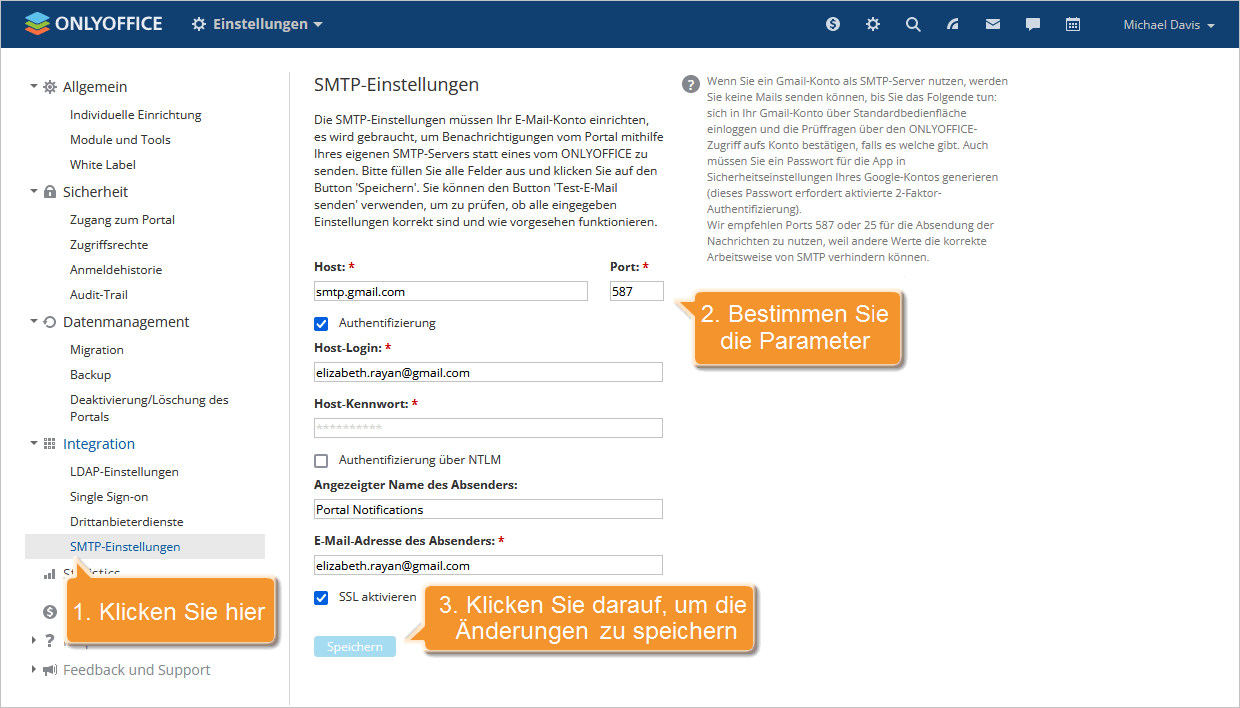Screen dimensions: 1240x708
Task: Click the Host-Login input field
Action: pyautogui.click(x=488, y=372)
